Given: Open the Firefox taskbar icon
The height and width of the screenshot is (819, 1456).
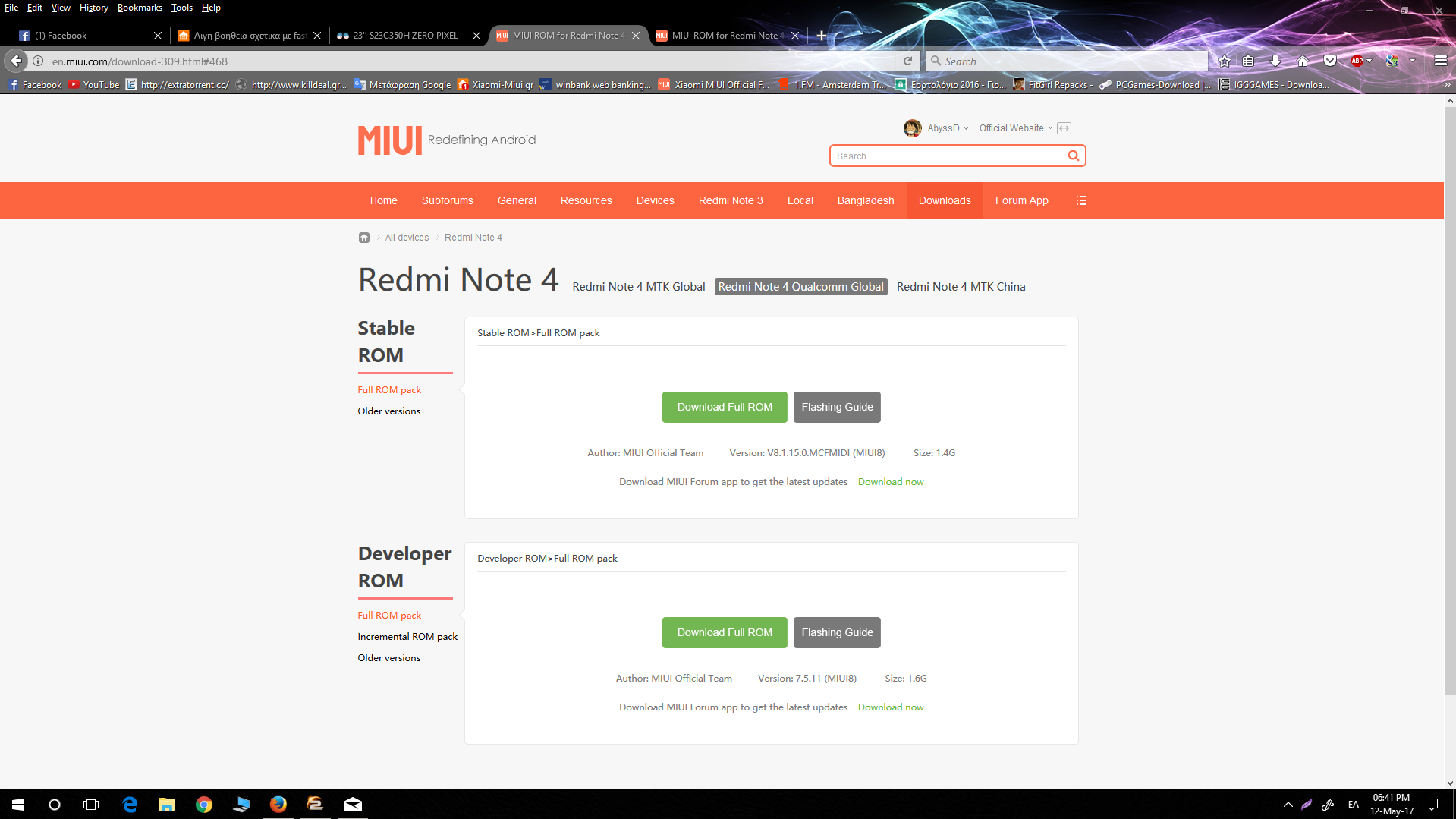Looking at the screenshot, I should (x=278, y=805).
